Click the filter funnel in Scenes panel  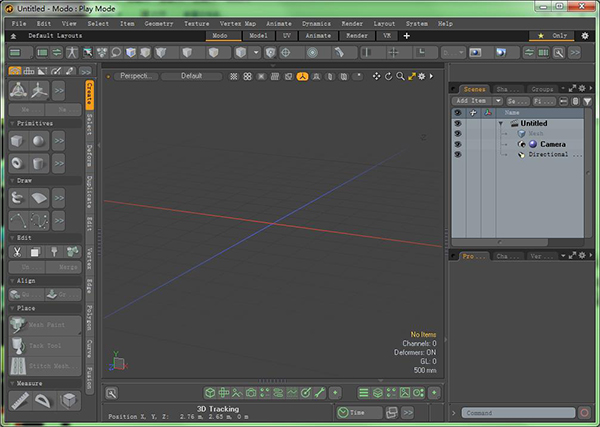pyautogui.click(x=587, y=101)
